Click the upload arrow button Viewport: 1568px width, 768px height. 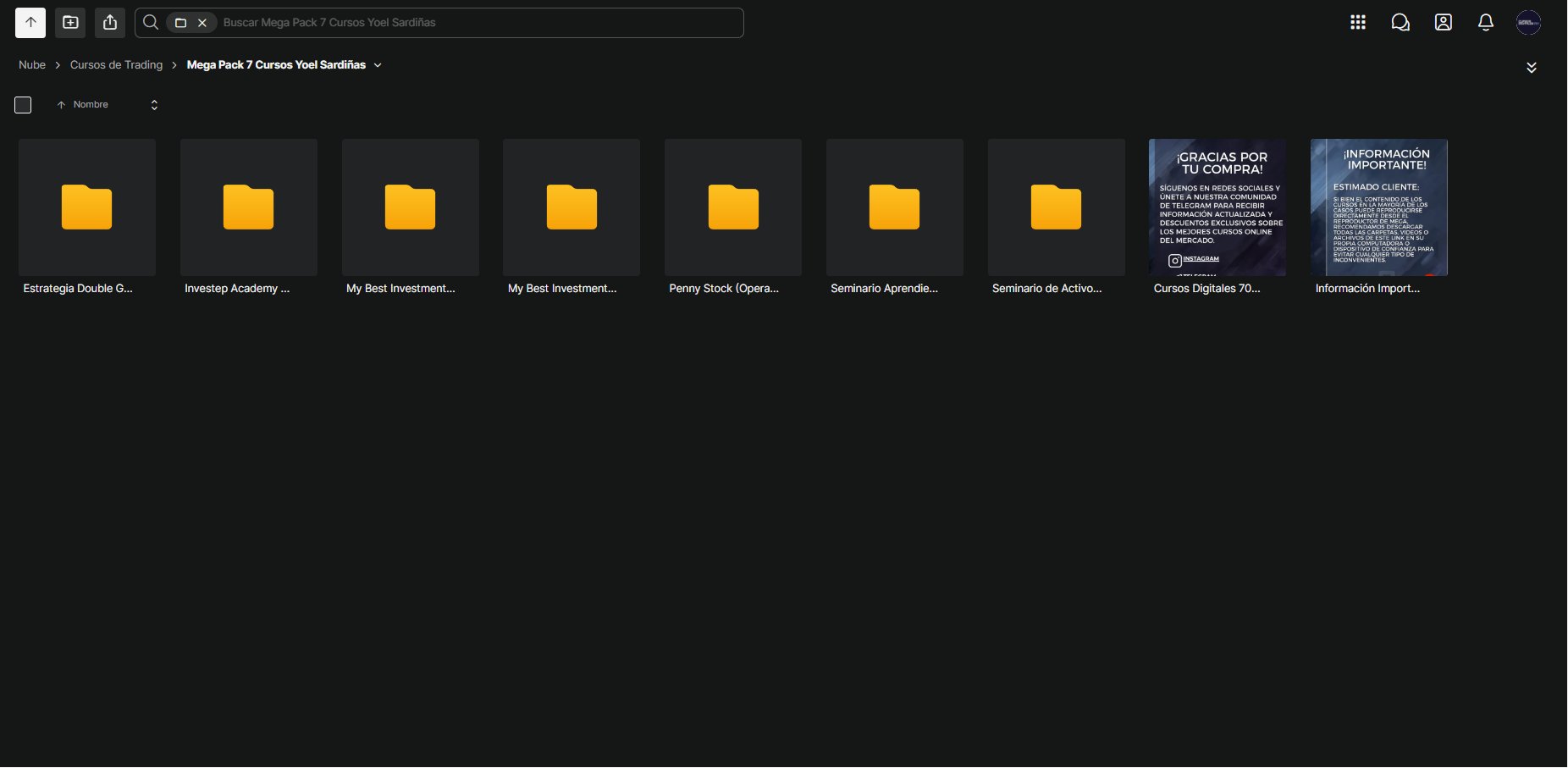pyautogui.click(x=30, y=23)
